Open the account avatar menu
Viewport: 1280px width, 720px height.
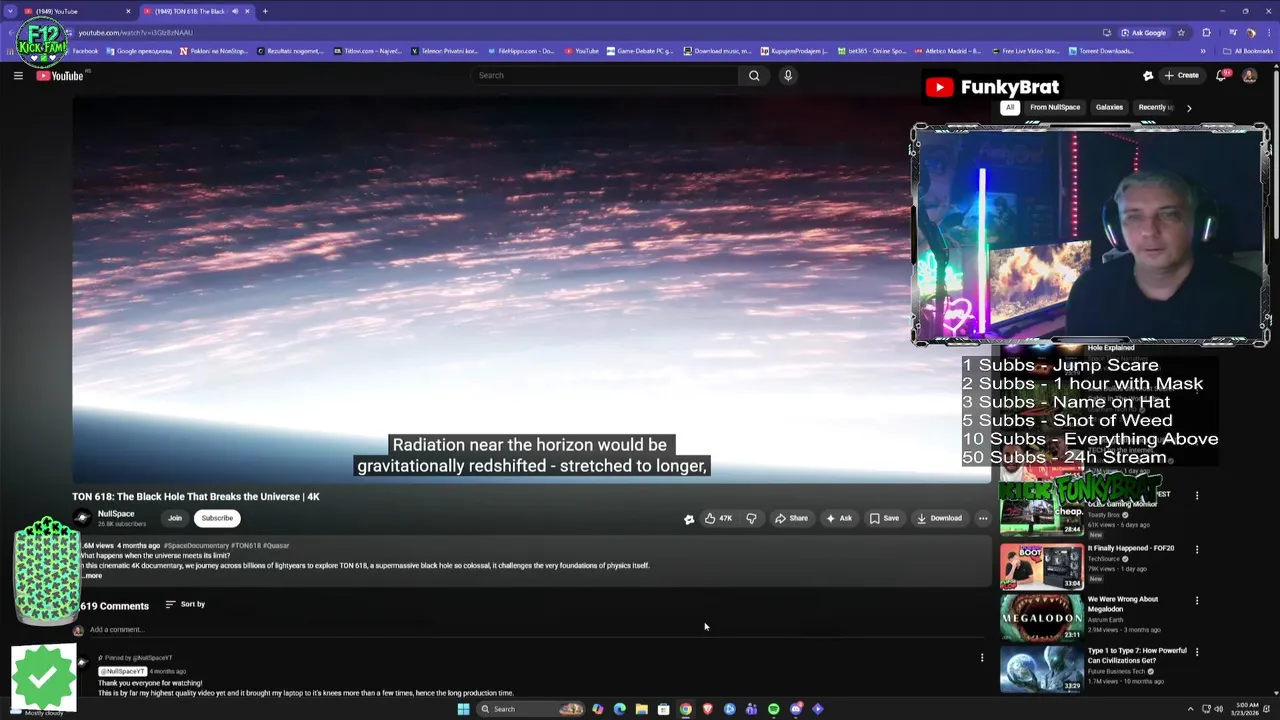pyautogui.click(x=1250, y=75)
